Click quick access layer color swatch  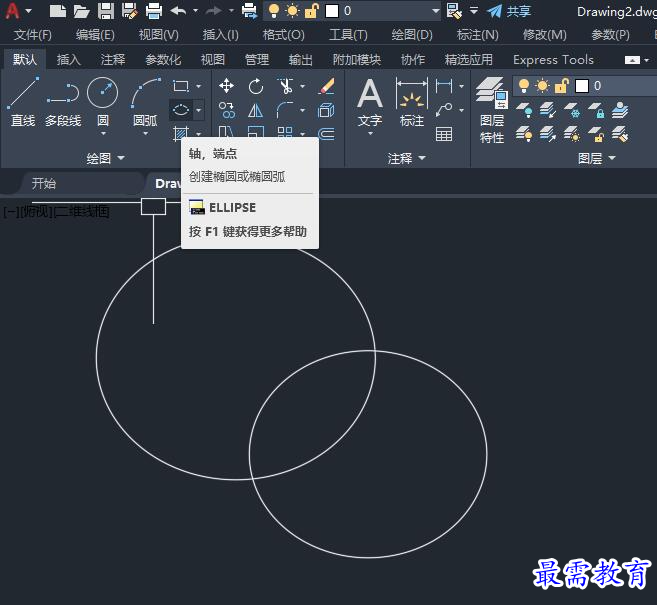[x=332, y=11]
